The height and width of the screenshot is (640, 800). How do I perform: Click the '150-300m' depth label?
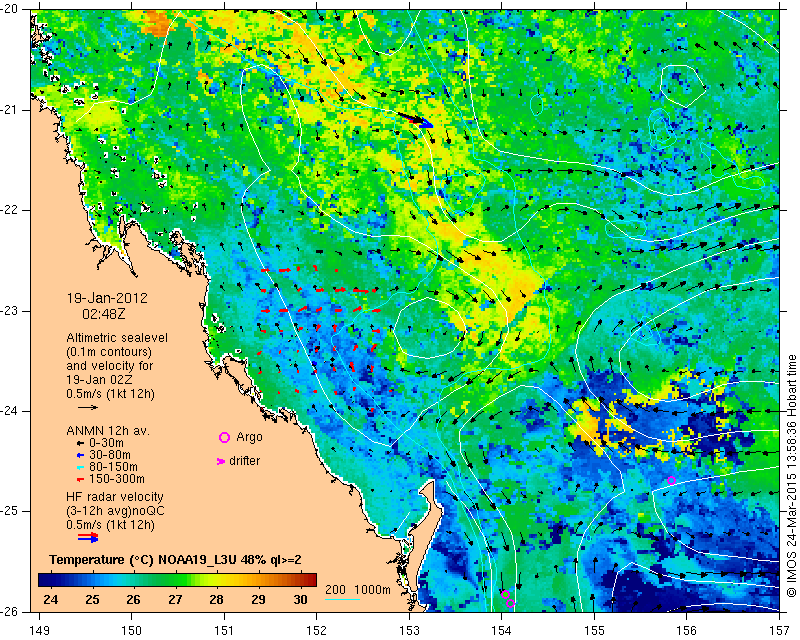pos(117,480)
